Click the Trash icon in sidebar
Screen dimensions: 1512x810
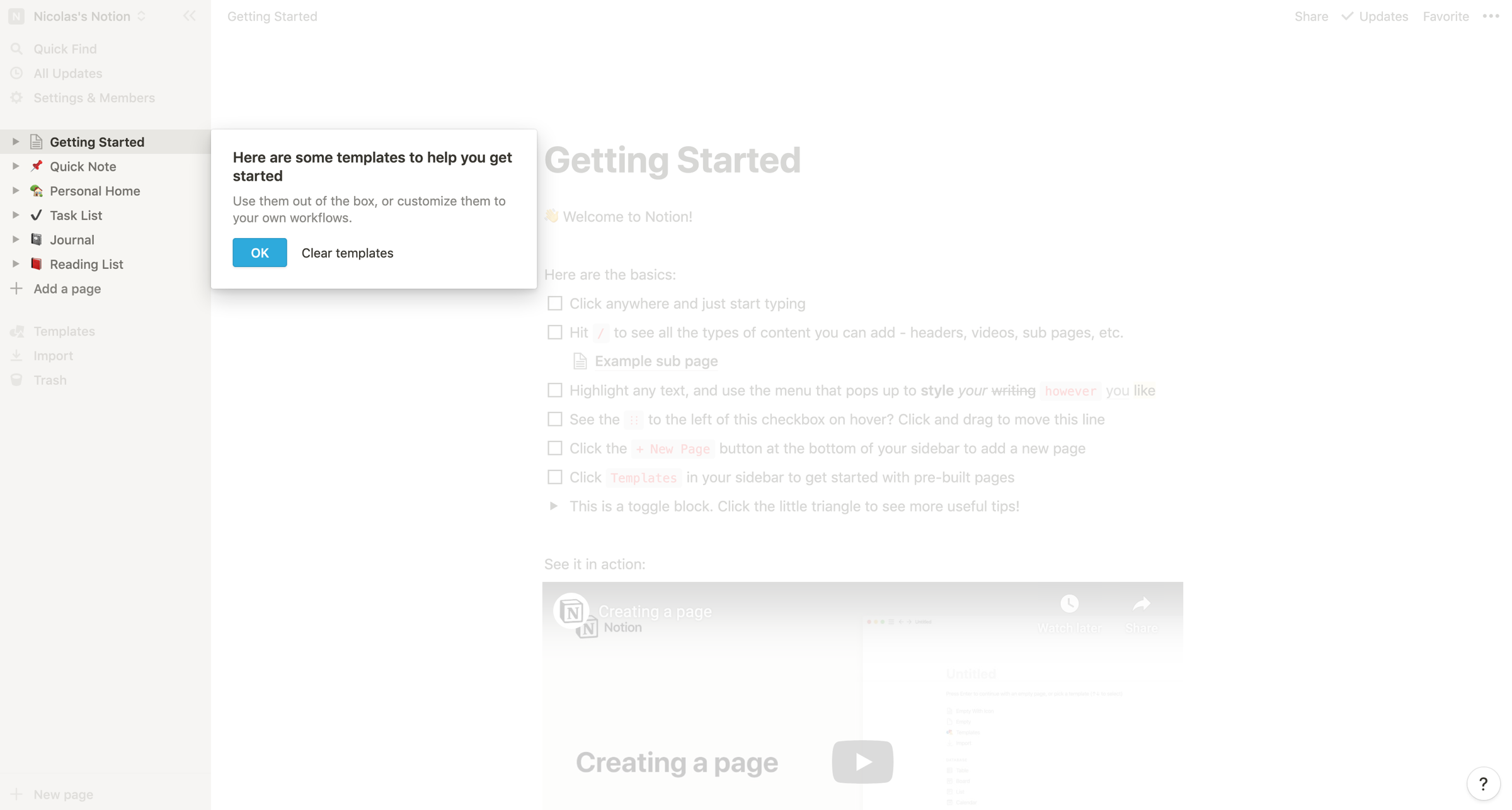pos(16,380)
